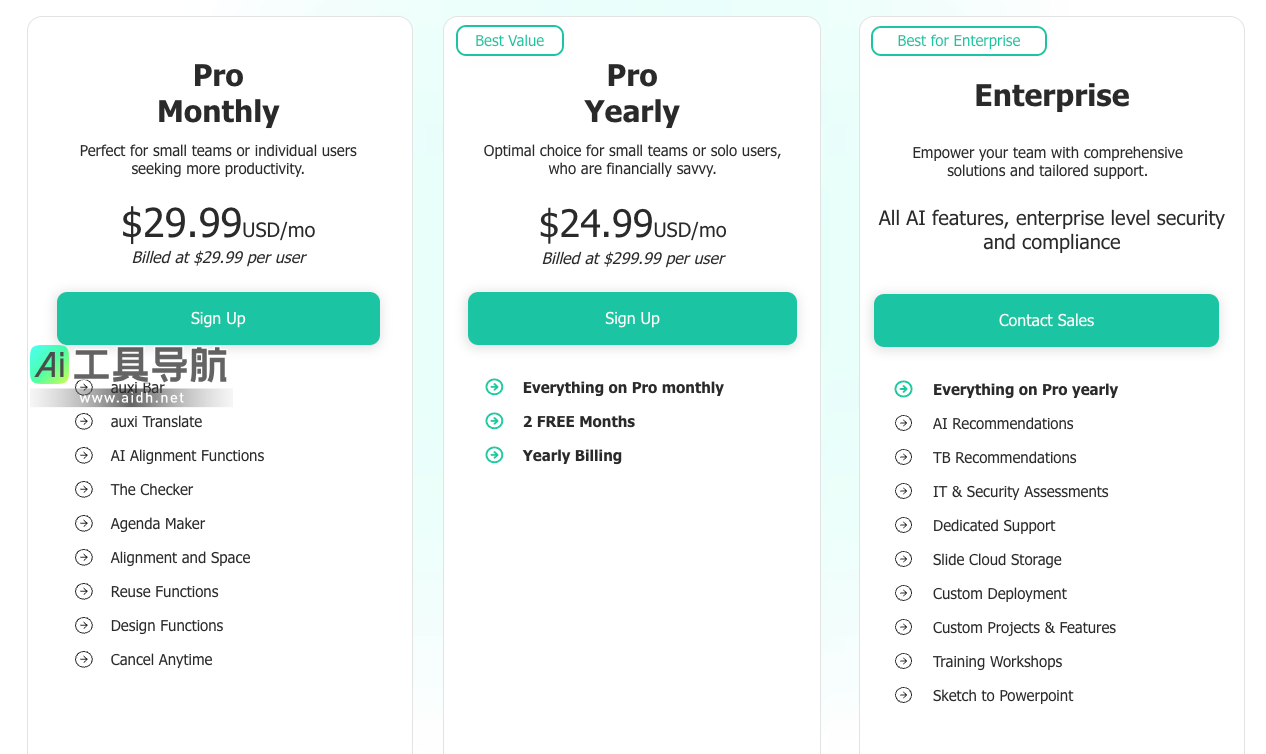Click the IT & Security Assessments item
Screen dimensions: 1266x754
pyautogui.click(x=1020, y=492)
